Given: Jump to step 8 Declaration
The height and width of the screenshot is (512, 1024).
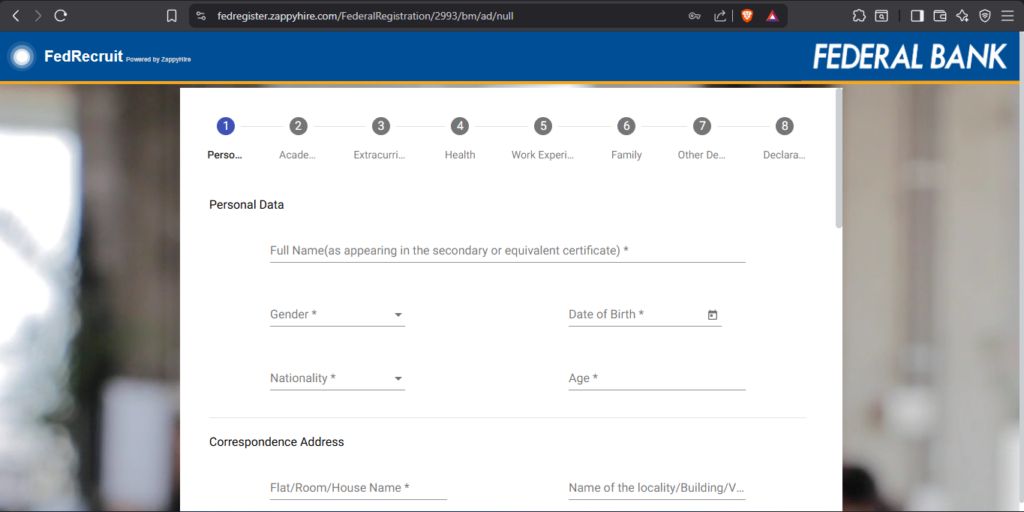Looking at the screenshot, I should click(x=785, y=126).
